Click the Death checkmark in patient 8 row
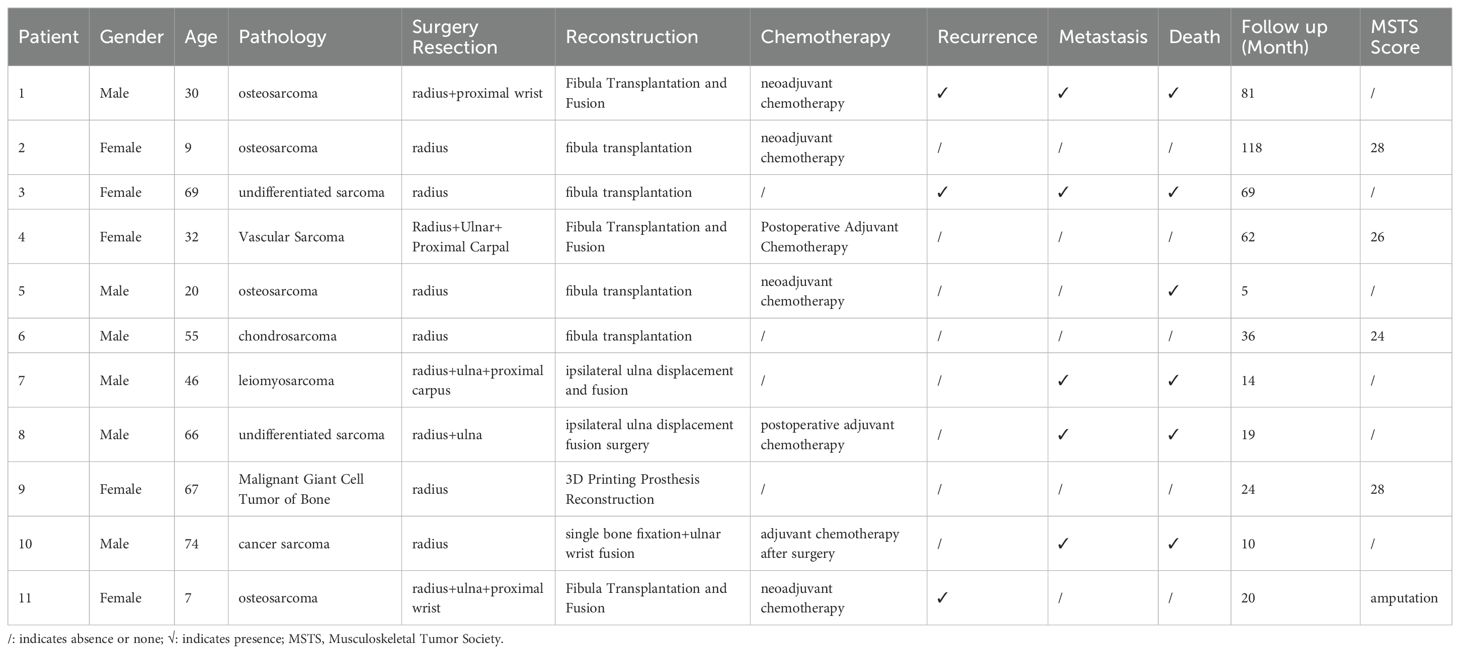Screen dimensions: 1460x654 [1174, 435]
